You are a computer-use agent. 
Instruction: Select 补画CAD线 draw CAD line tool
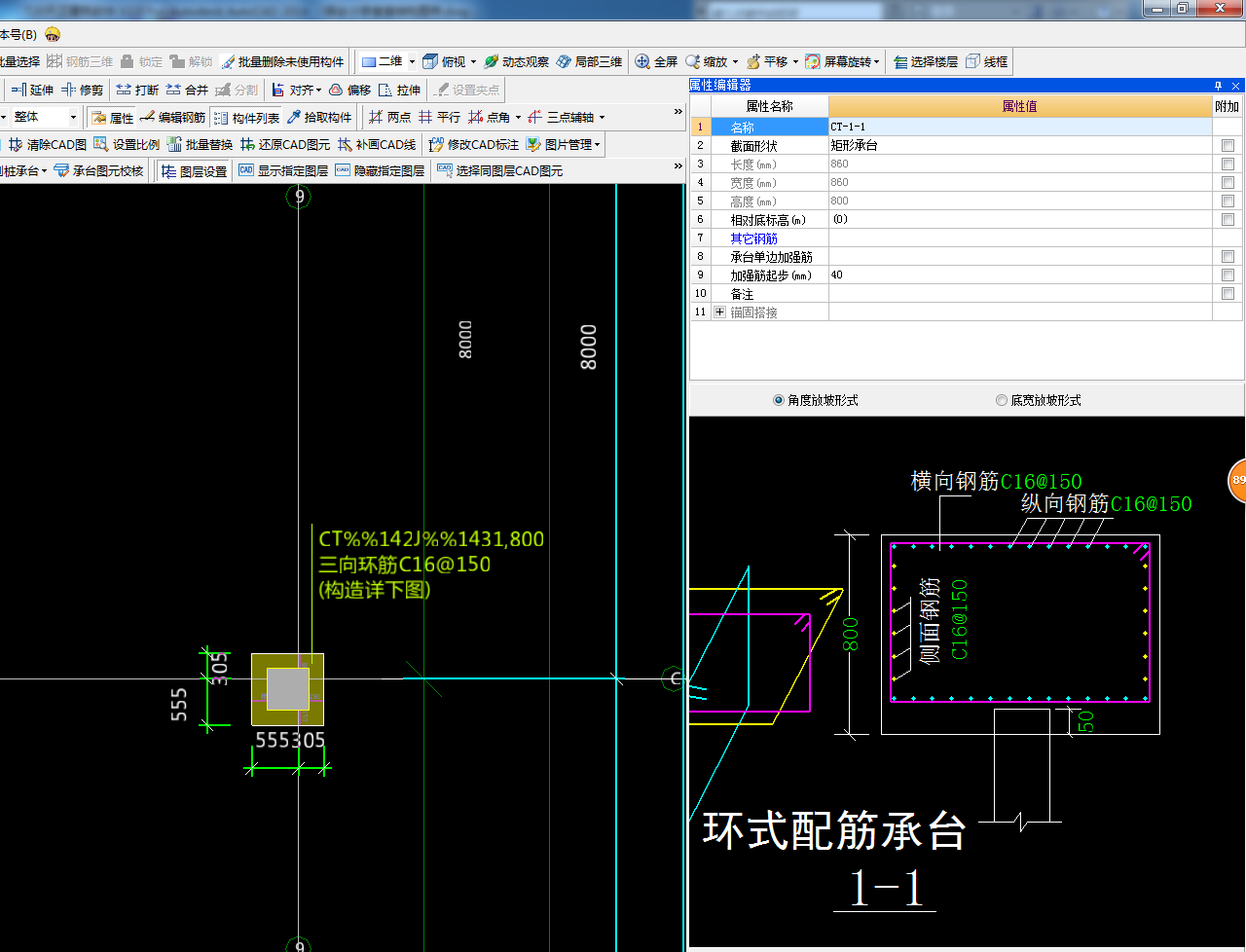pos(377,144)
